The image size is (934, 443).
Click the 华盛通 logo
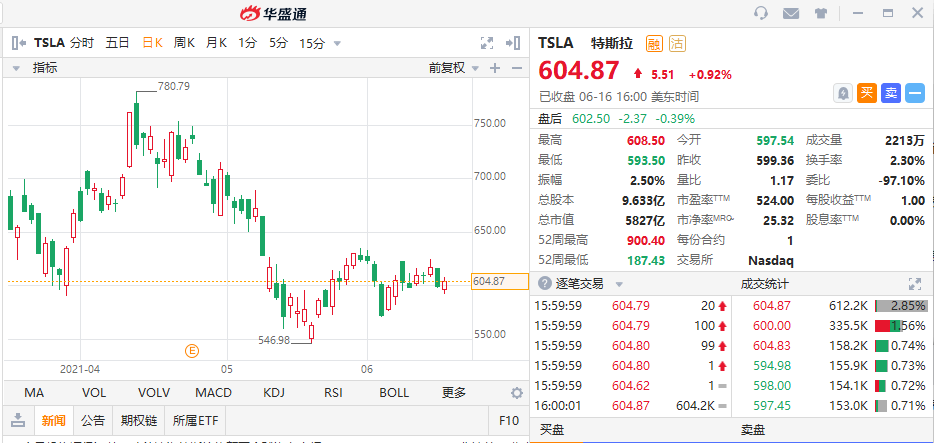[x=273, y=13]
